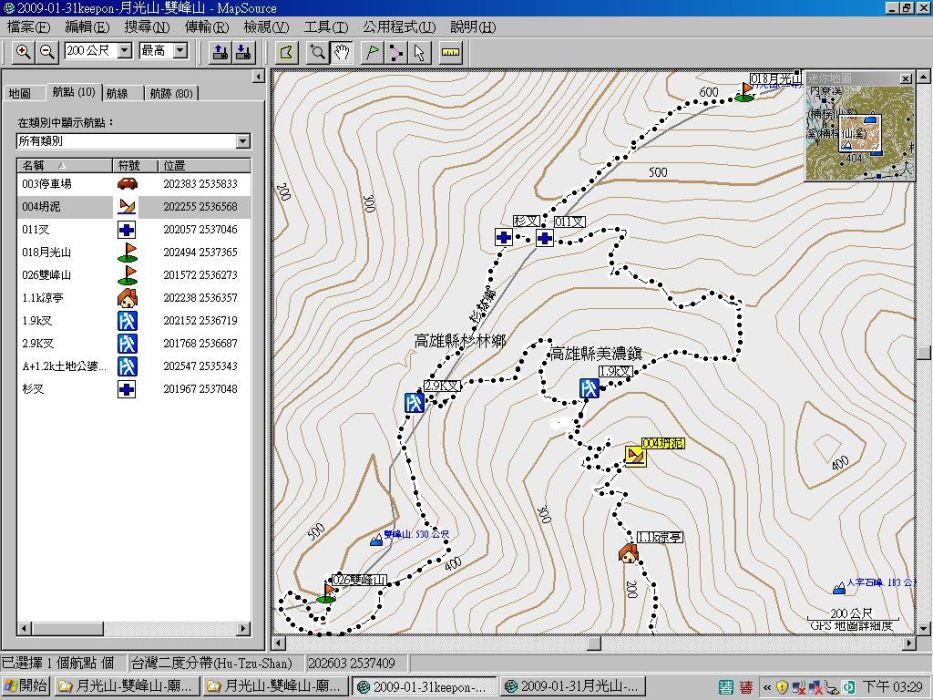933x700 pixels.
Task: Click the 026雙峰山 flag marker on map
Action: [327, 593]
